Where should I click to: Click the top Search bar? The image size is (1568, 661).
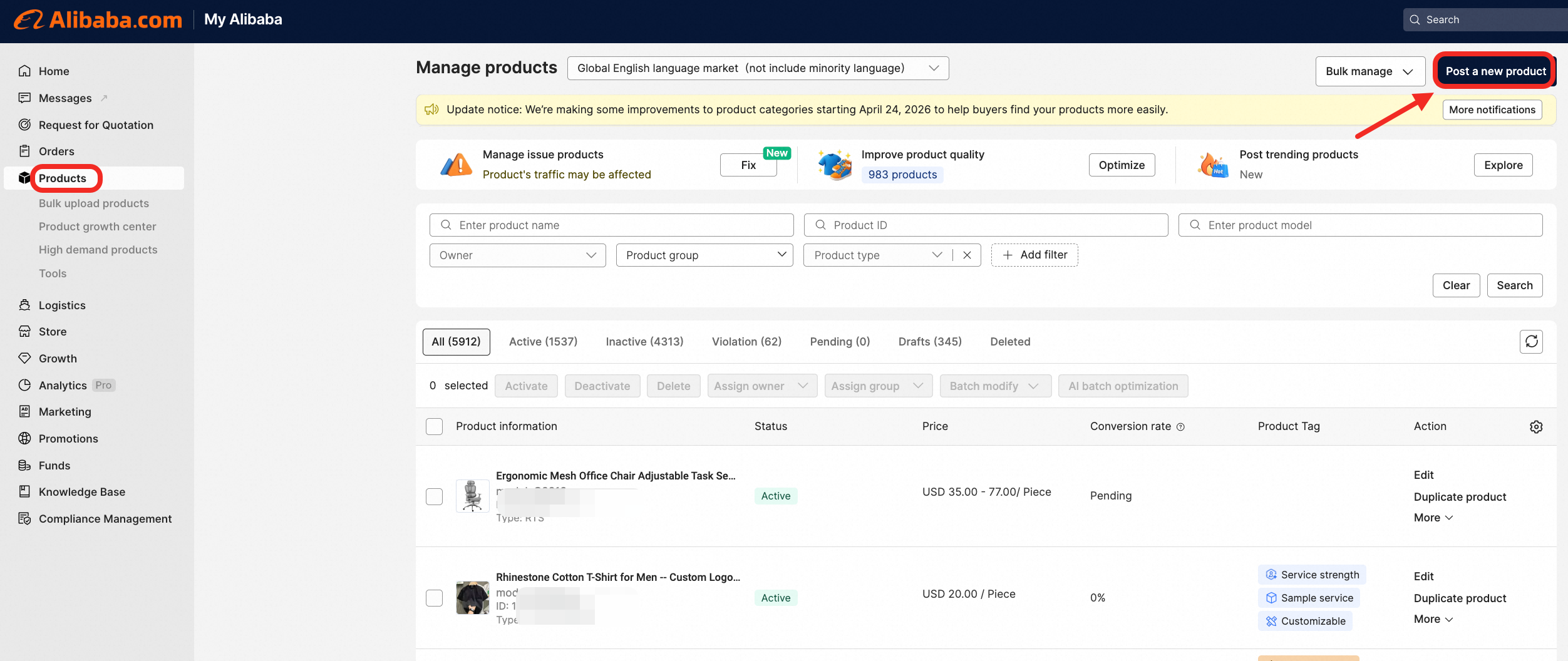1485,19
